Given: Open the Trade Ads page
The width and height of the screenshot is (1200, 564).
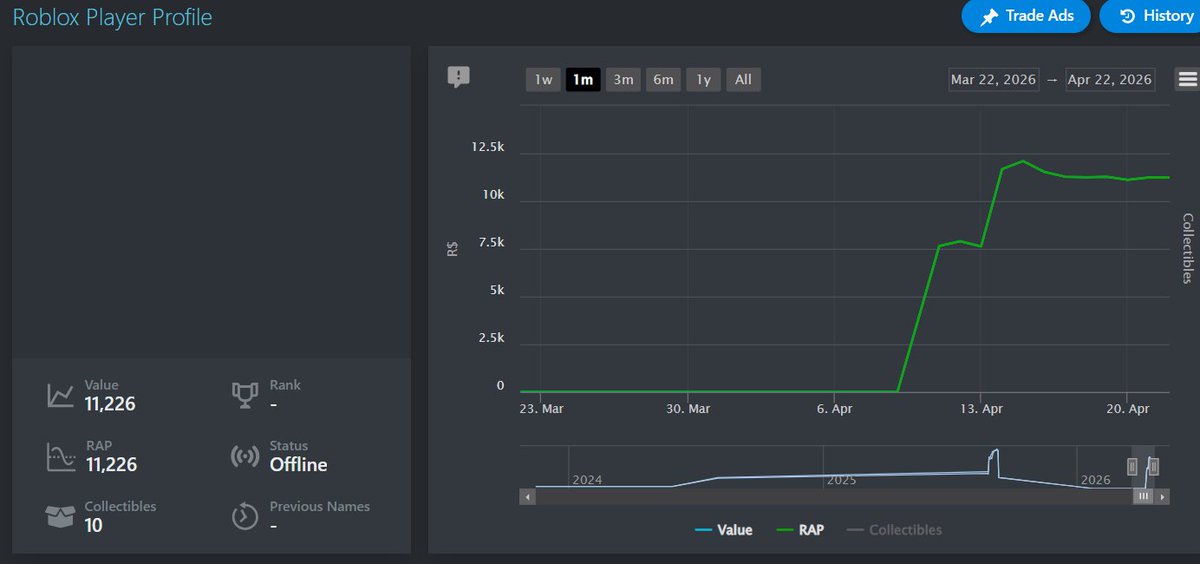Looking at the screenshot, I should (x=1025, y=16).
